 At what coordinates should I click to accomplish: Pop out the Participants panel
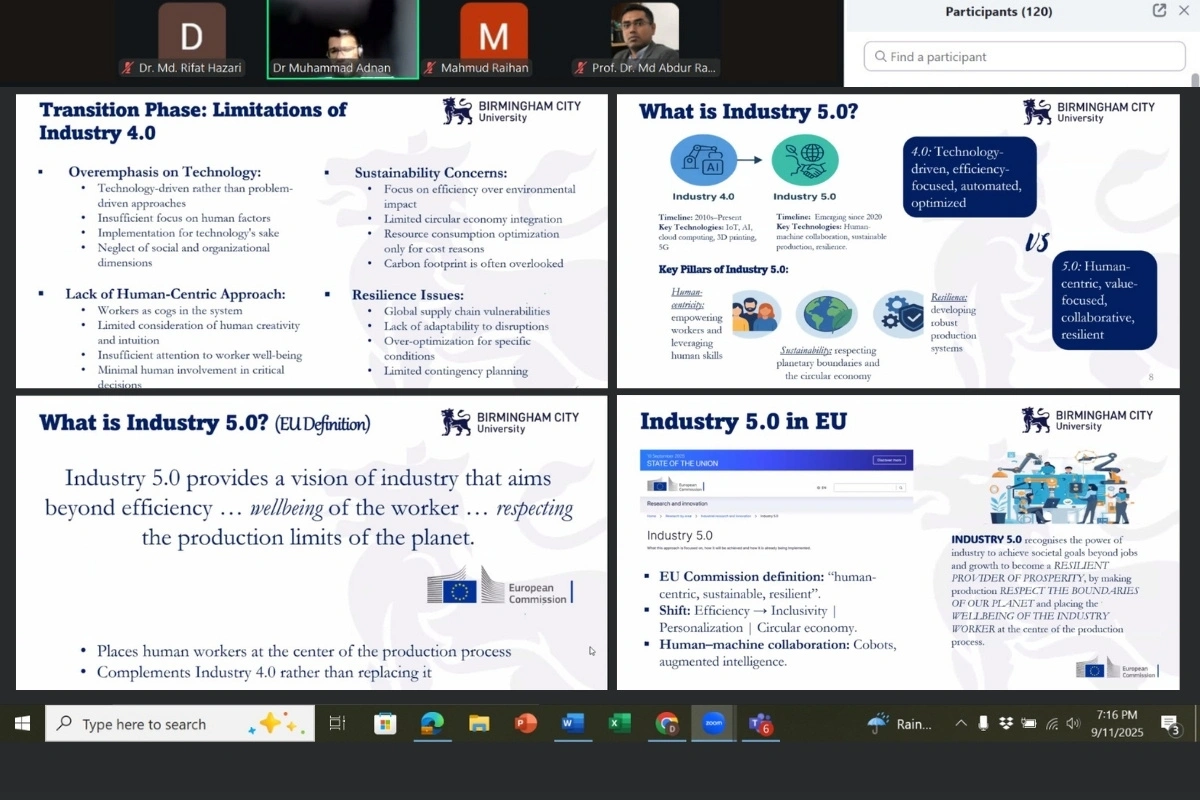point(1159,11)
